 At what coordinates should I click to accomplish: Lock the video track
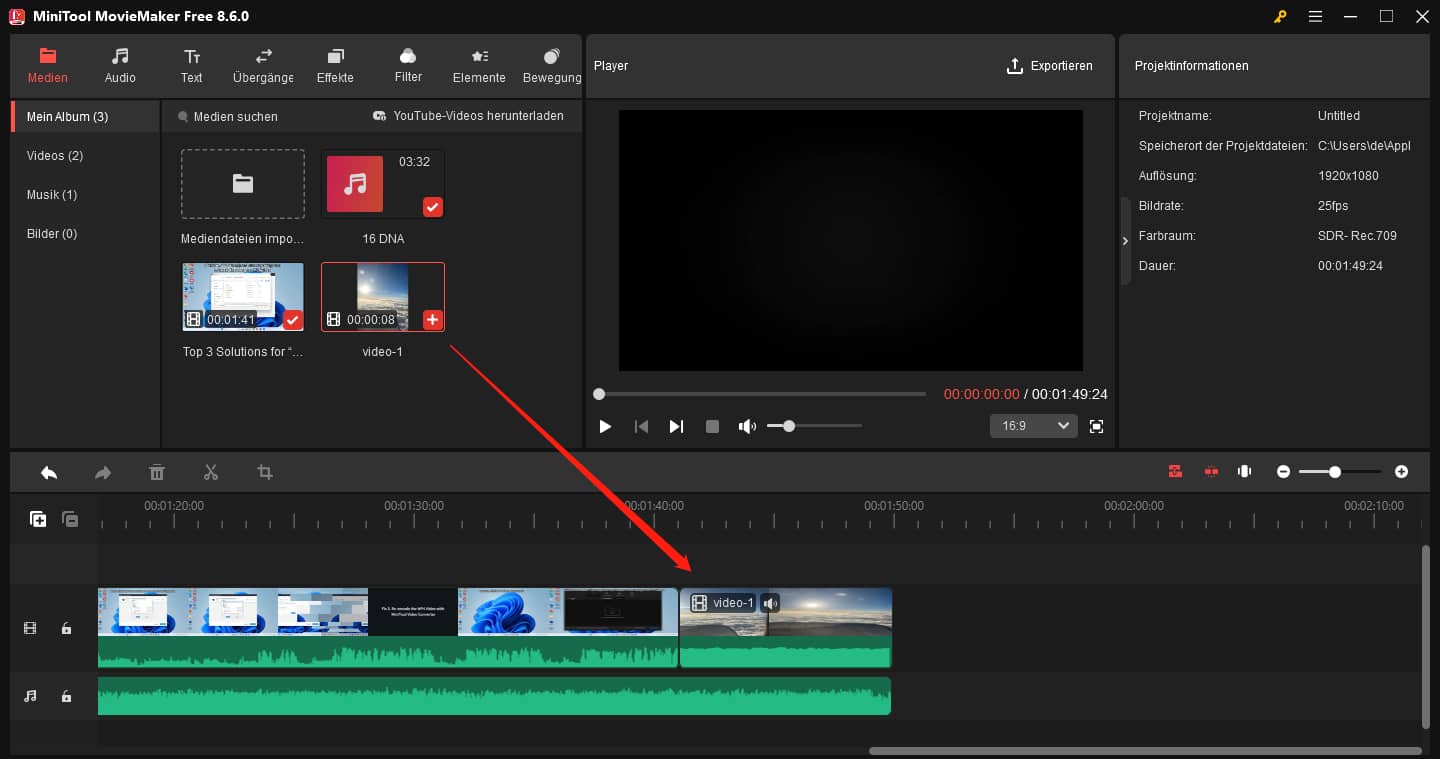66,628
